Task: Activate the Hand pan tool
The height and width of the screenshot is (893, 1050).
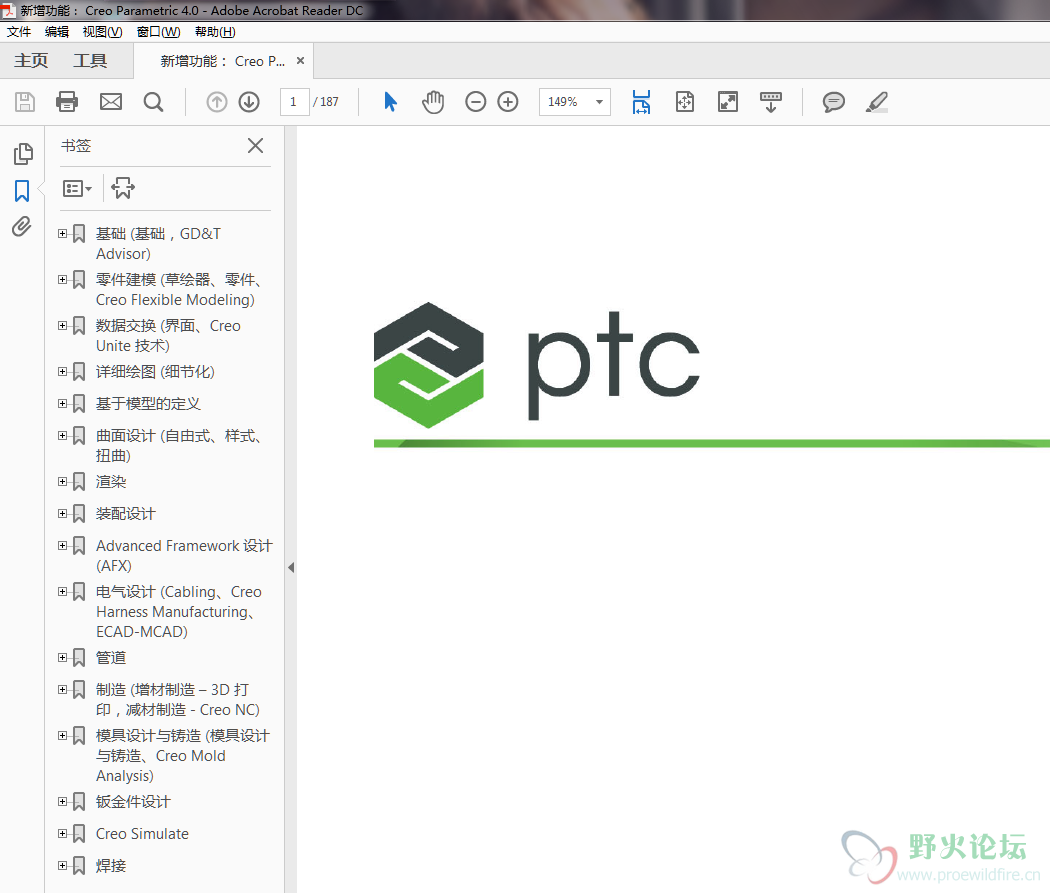Action: pos(433,102)
